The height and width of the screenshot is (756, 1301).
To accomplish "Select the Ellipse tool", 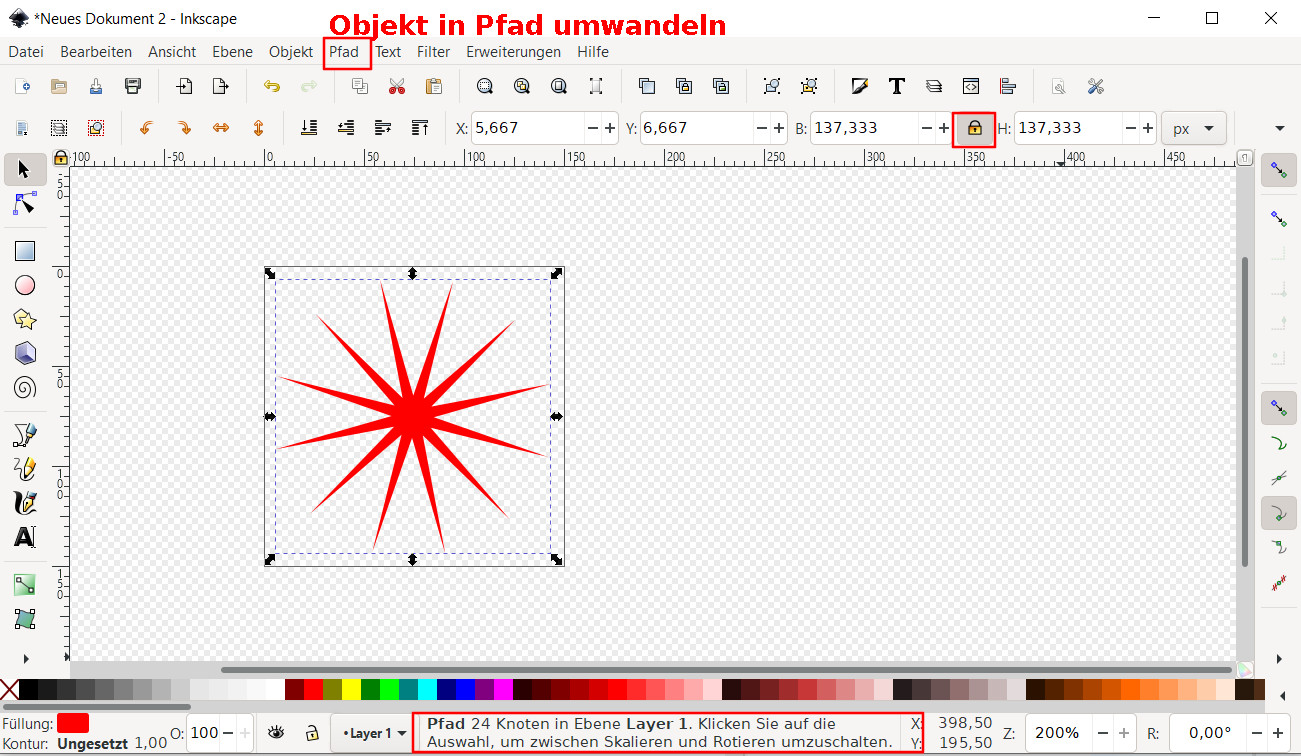I will 25,285.
